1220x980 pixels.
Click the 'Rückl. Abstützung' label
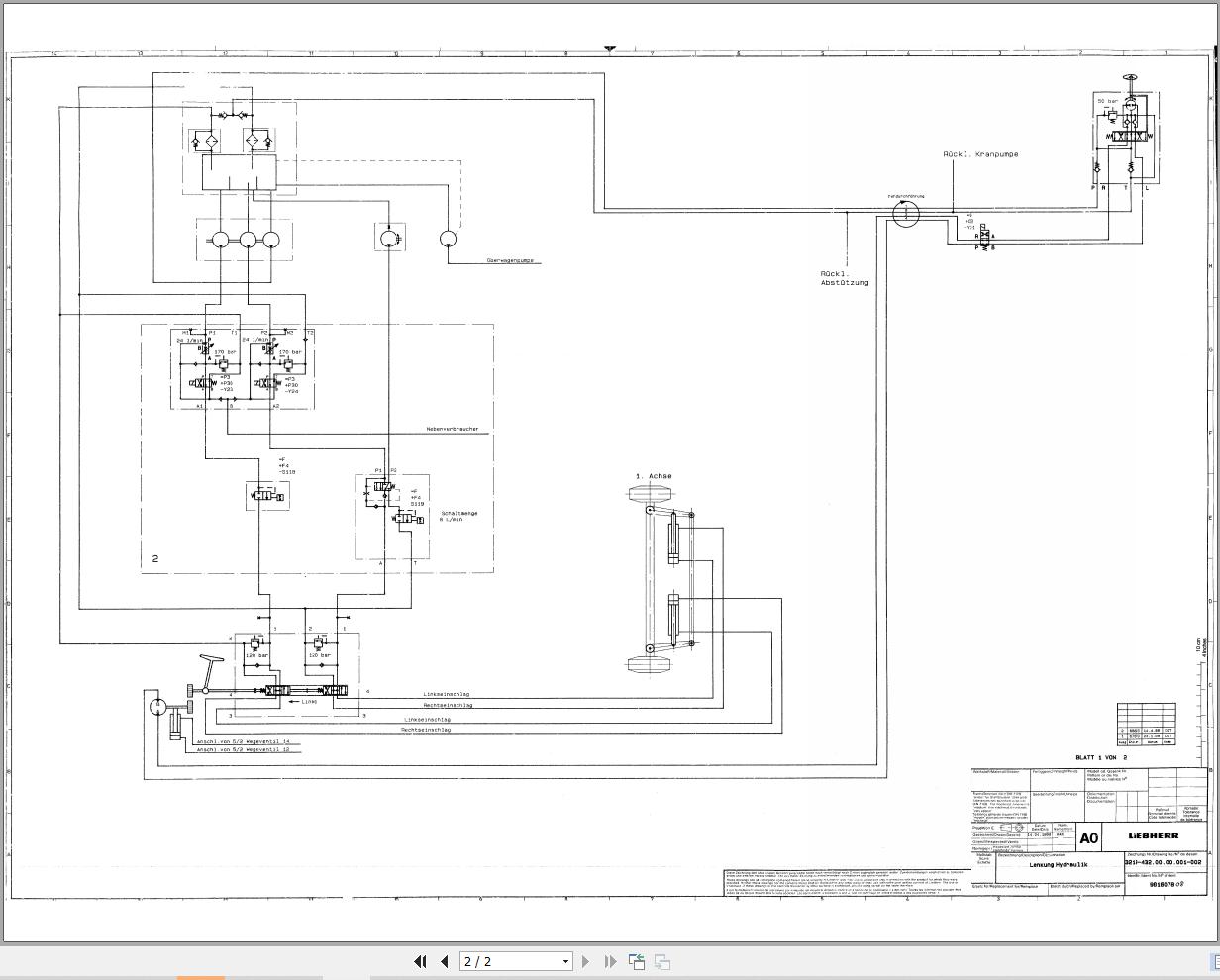click(845, 278)
